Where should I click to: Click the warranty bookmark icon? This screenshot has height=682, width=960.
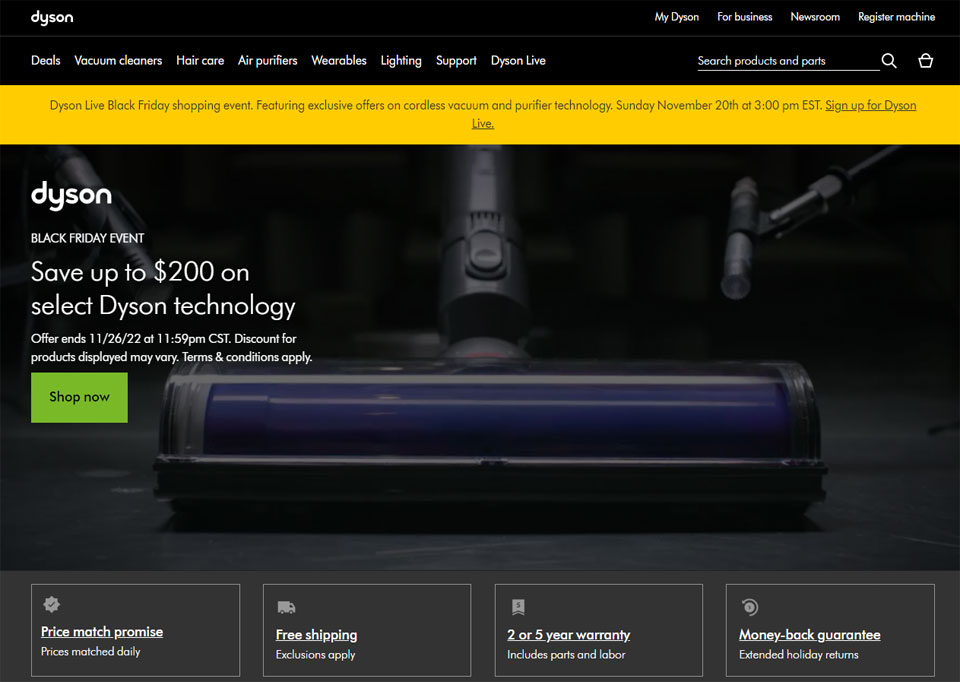point(518,607)
